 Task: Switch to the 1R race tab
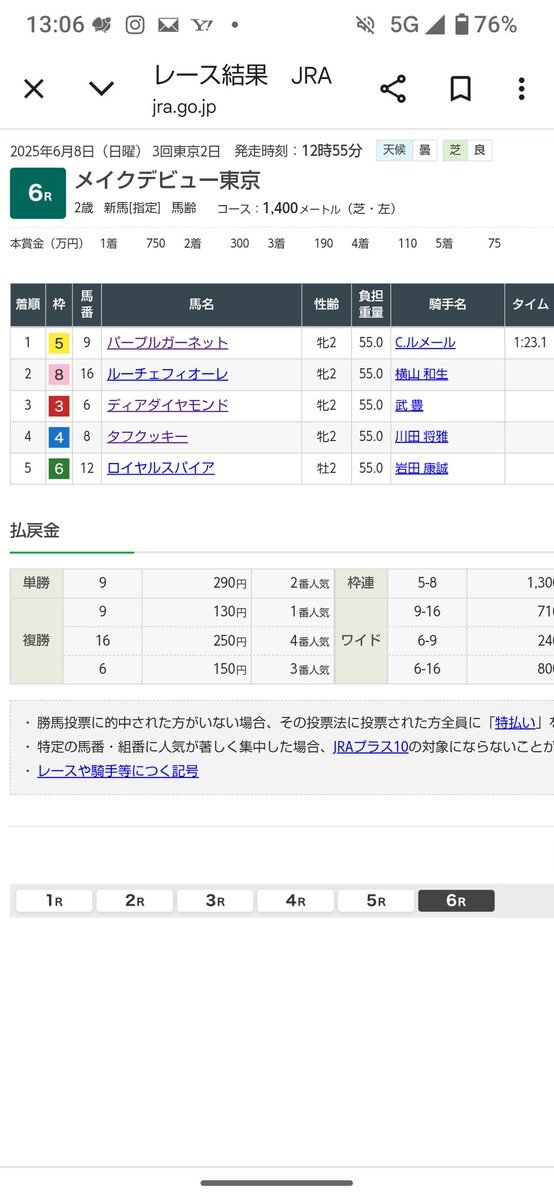pos(54,900)
